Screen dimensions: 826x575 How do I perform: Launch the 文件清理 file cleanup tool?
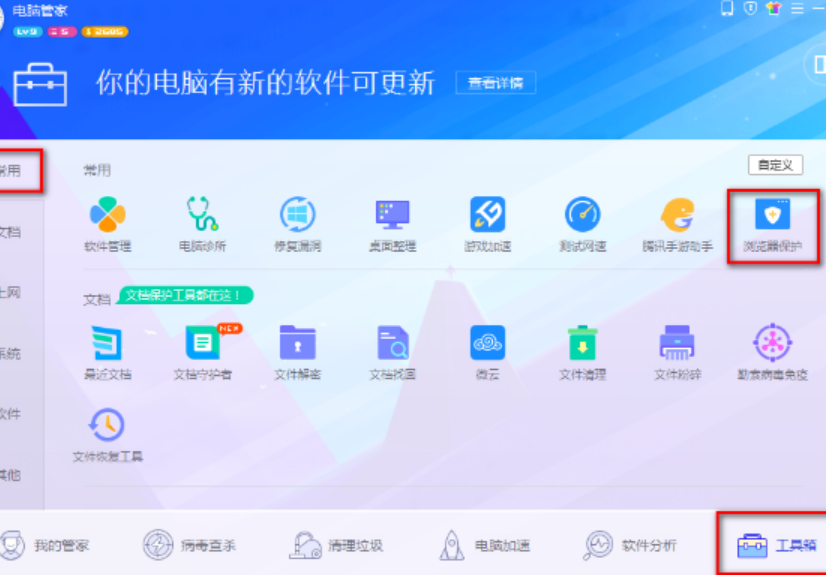[x=582, y=352]
